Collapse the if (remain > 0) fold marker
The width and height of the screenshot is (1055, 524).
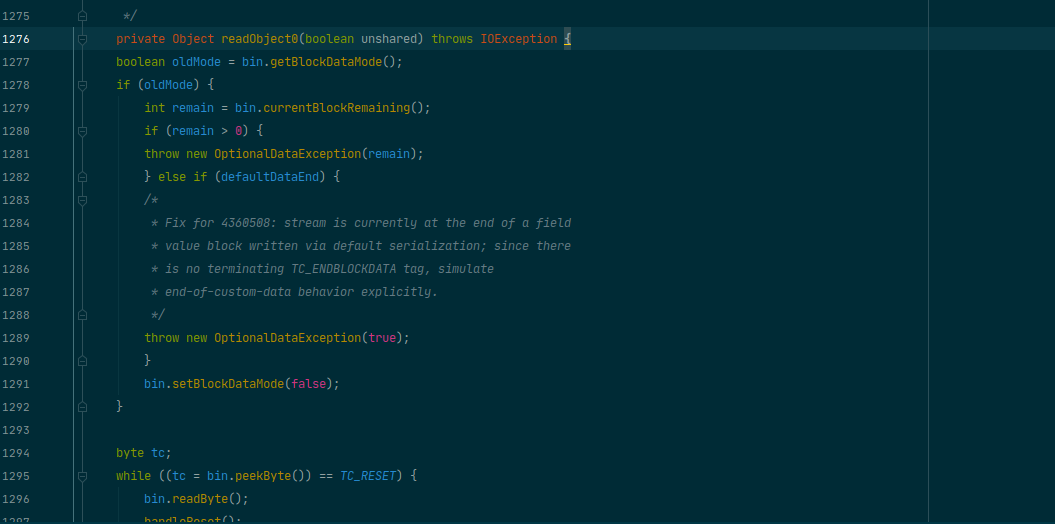[82, 131]
